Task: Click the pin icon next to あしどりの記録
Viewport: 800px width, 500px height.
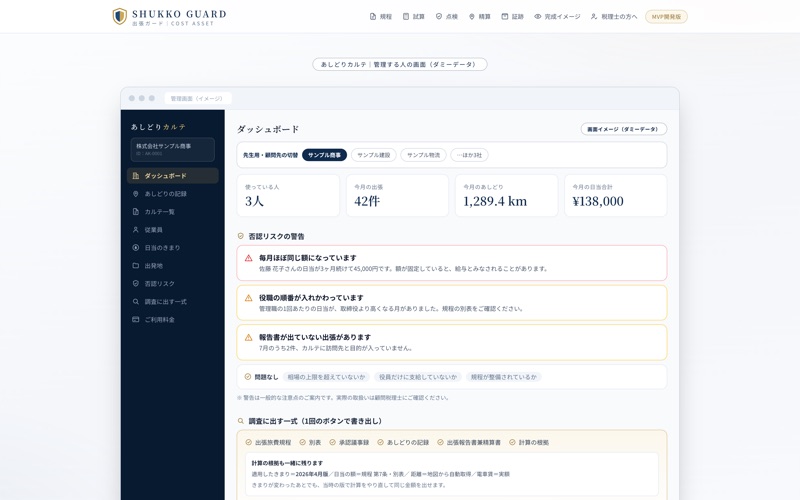Action: click(x=136, y=194)
